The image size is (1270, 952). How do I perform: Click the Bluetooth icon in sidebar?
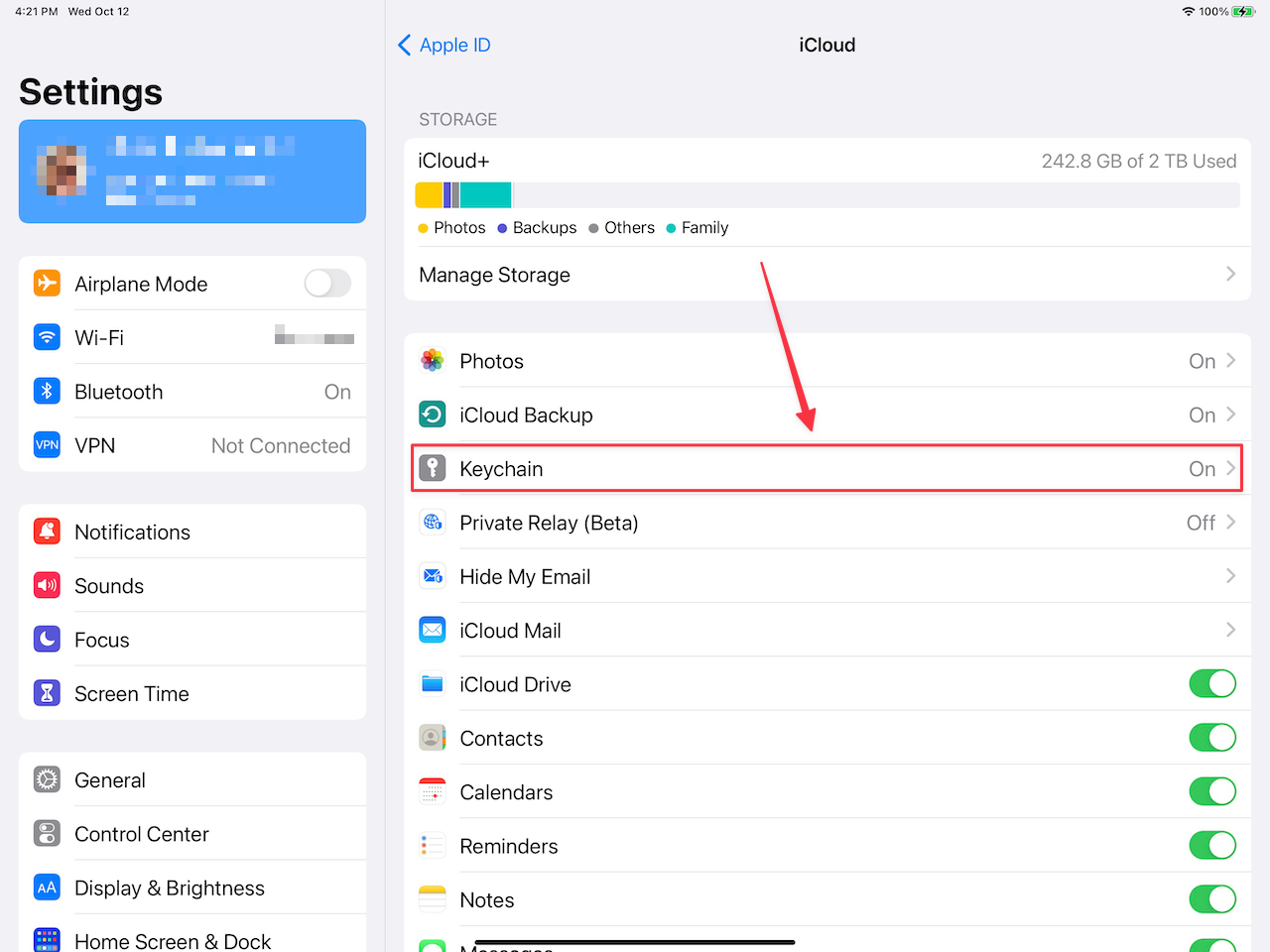tap(47, 391)
